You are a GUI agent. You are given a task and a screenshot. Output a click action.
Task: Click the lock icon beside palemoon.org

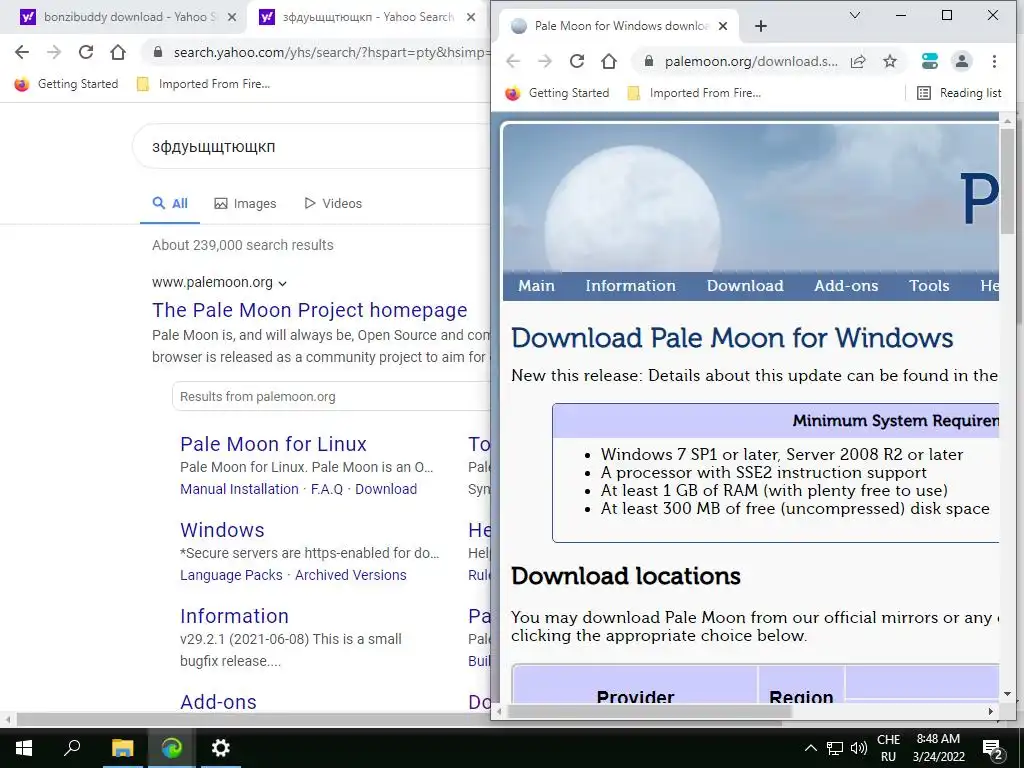(648, 61)
